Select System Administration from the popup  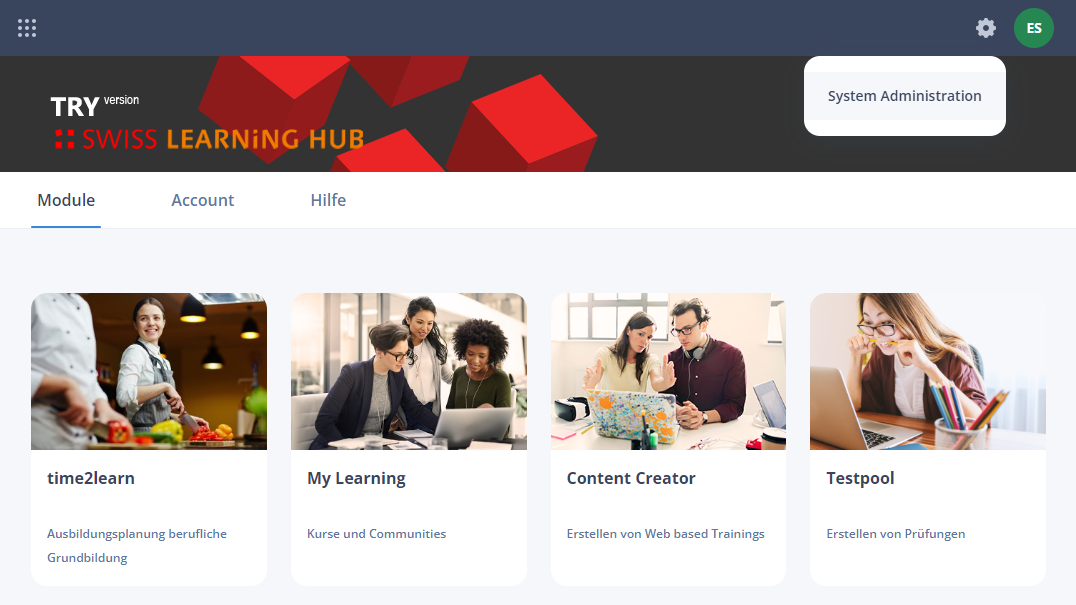tap(904, 96)
